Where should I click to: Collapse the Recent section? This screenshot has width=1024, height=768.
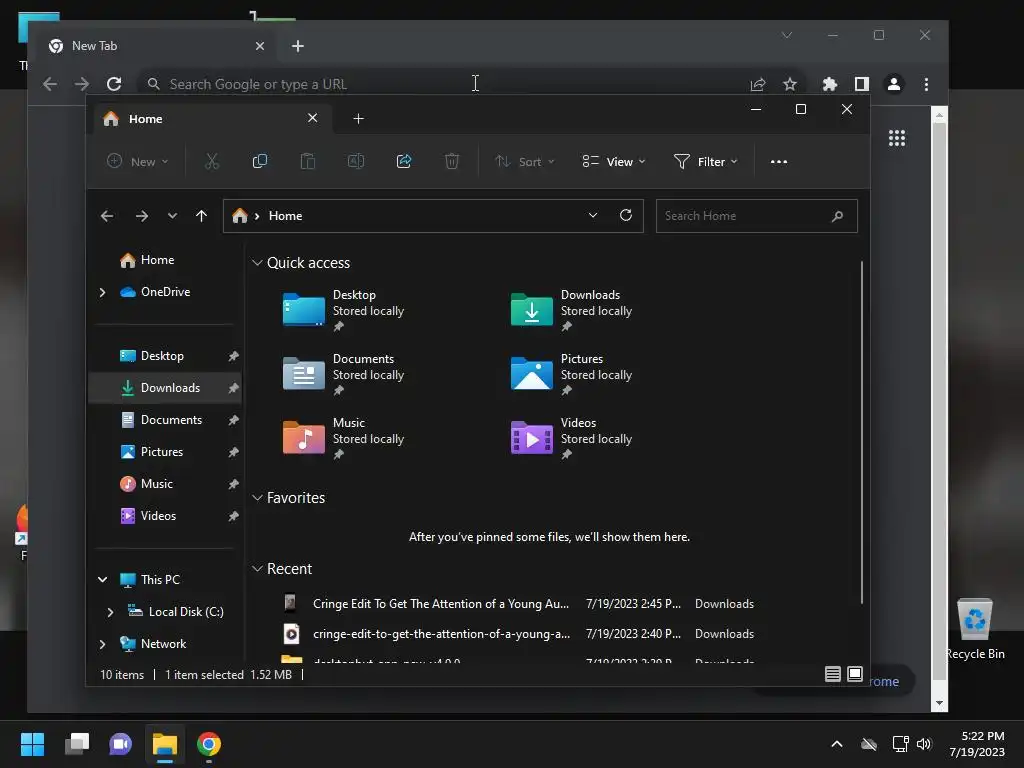257,569
